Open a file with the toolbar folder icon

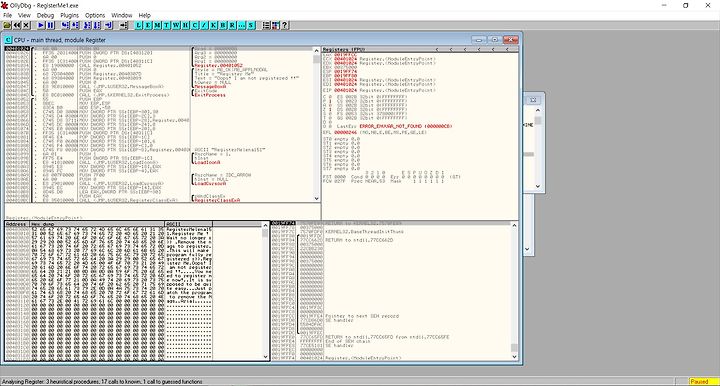(x=7, y=25)
